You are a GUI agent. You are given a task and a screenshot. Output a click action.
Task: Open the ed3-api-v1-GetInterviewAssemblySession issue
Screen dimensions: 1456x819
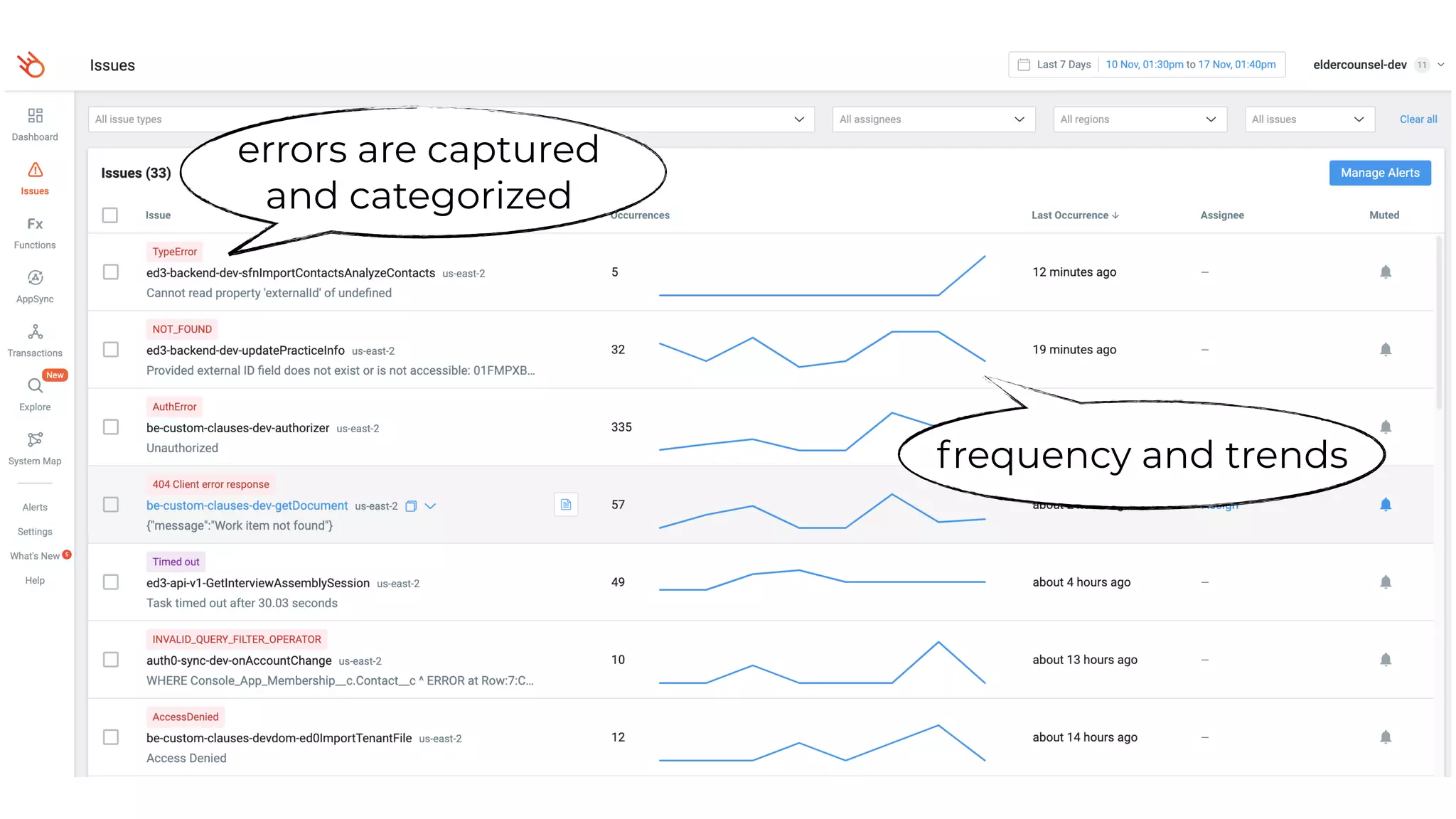pos(258,583)
